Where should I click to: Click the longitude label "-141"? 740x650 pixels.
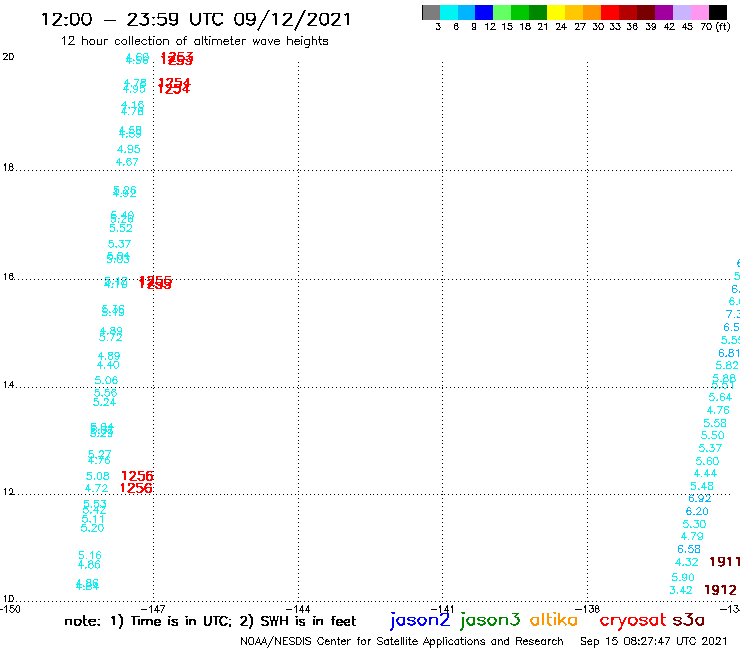click(443, 609)
